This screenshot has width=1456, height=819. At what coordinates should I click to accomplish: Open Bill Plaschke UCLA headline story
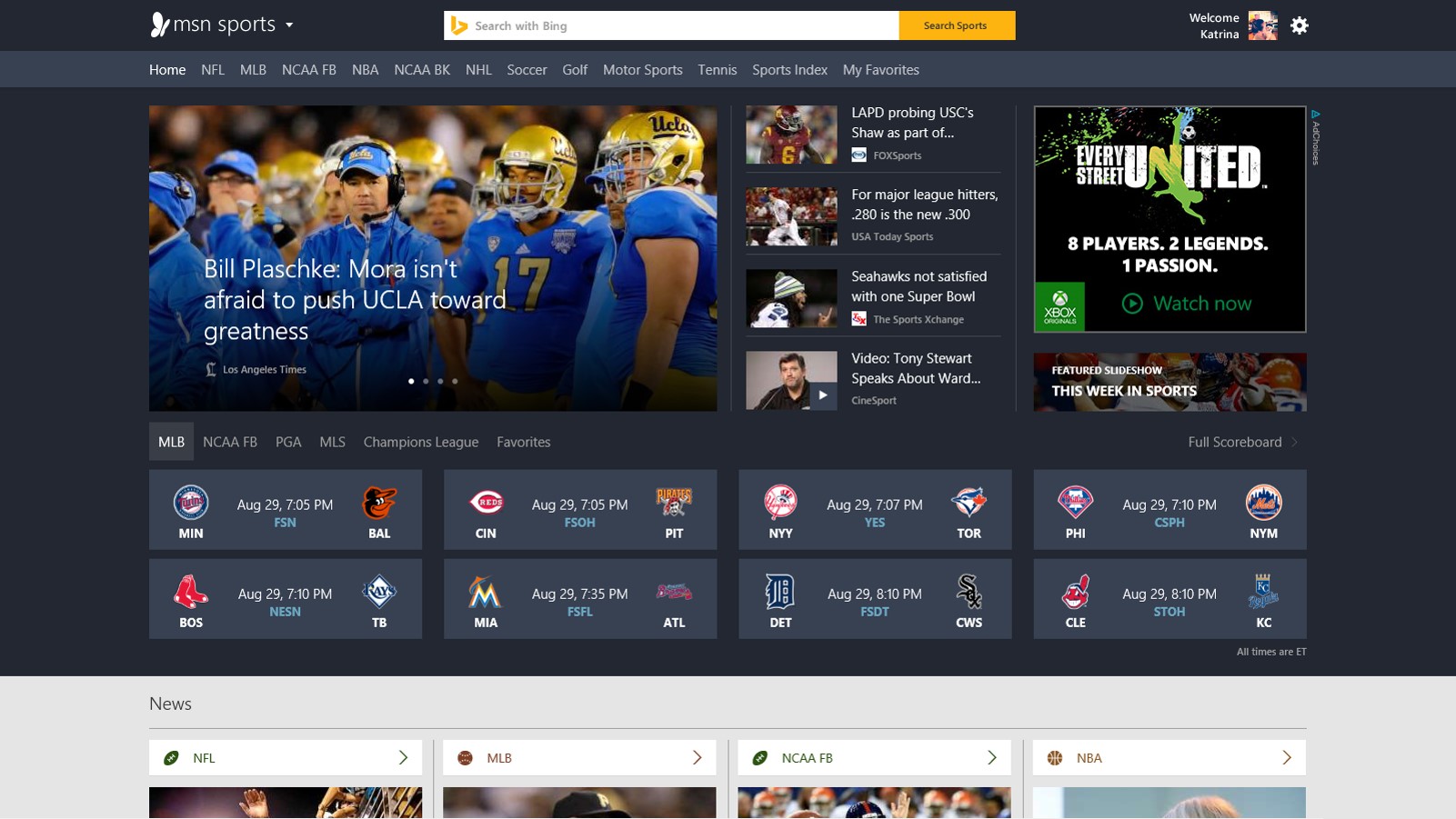coord(355,300)
